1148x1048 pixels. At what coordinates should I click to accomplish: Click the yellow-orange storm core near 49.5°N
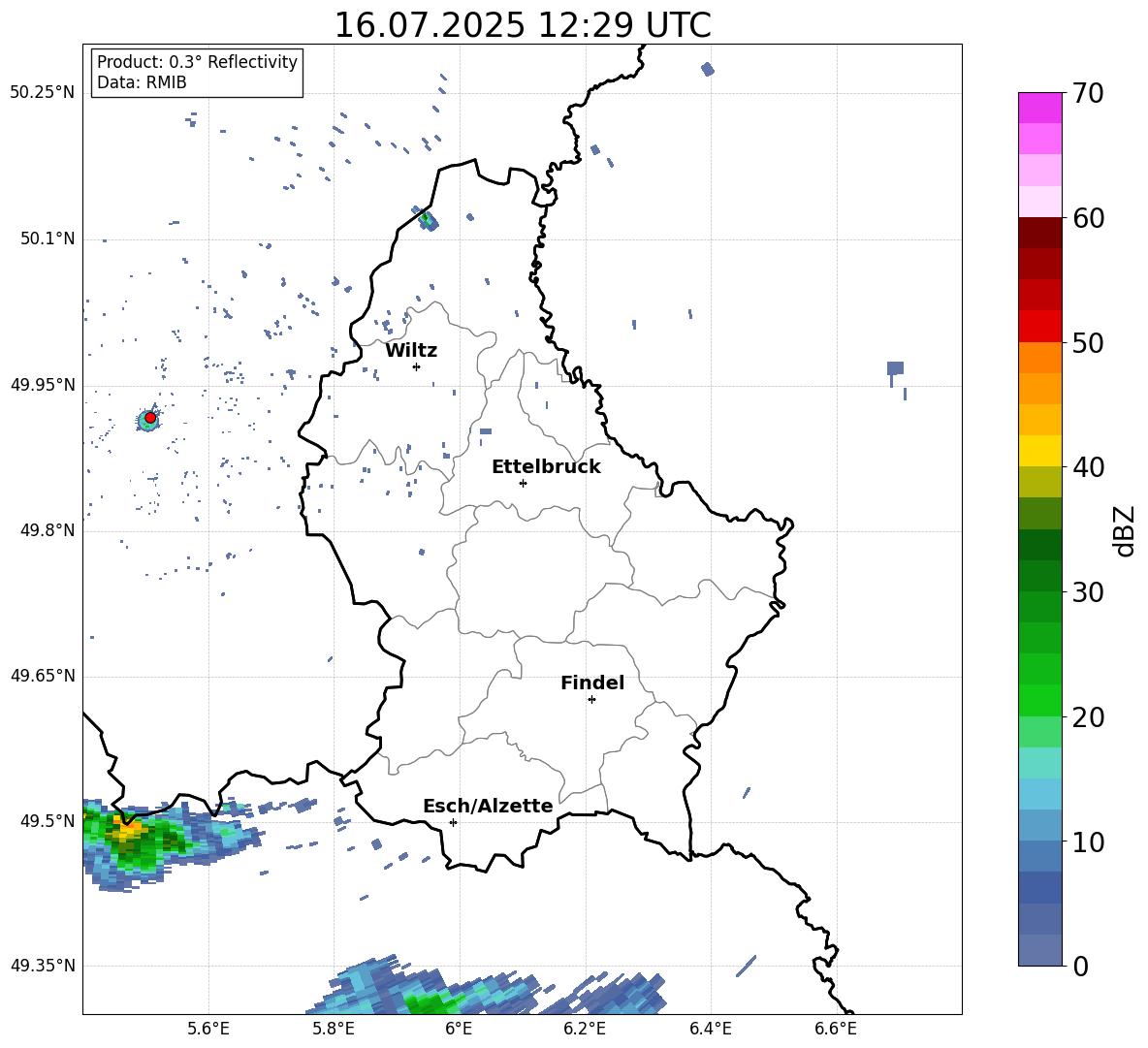click(127, 831)
